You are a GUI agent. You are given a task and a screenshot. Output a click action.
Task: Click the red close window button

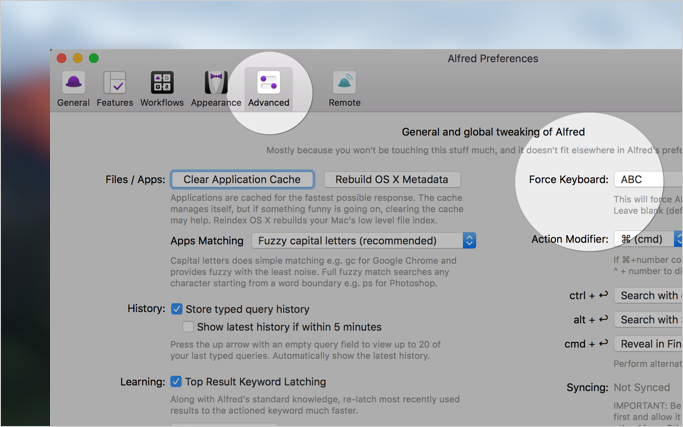click(61, 58)
